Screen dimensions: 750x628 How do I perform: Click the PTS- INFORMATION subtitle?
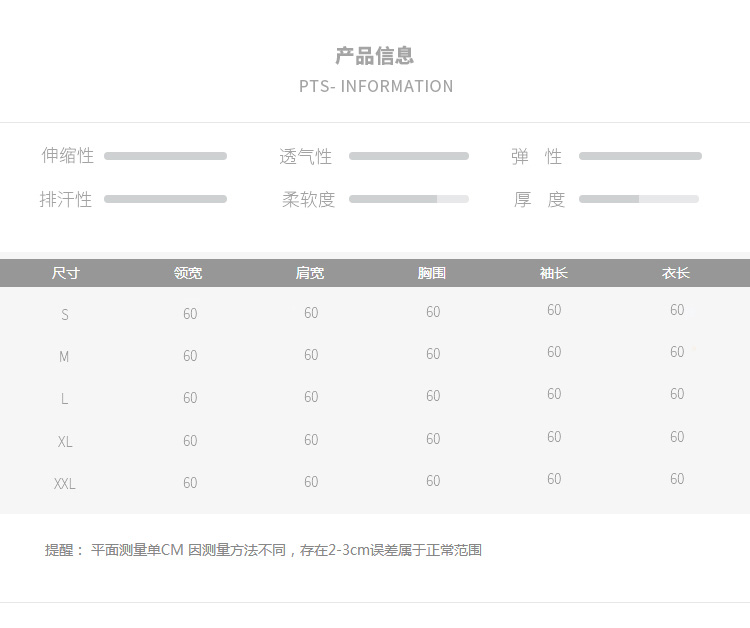tap(376, 86)
